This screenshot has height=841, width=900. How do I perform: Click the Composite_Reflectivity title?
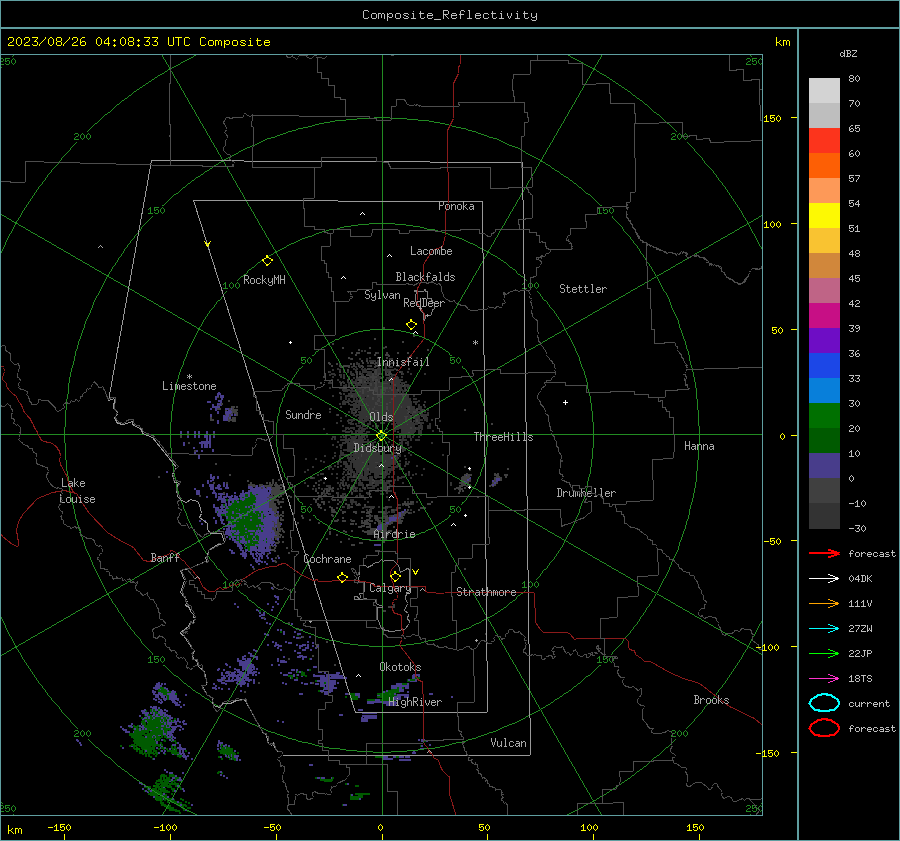449,15
